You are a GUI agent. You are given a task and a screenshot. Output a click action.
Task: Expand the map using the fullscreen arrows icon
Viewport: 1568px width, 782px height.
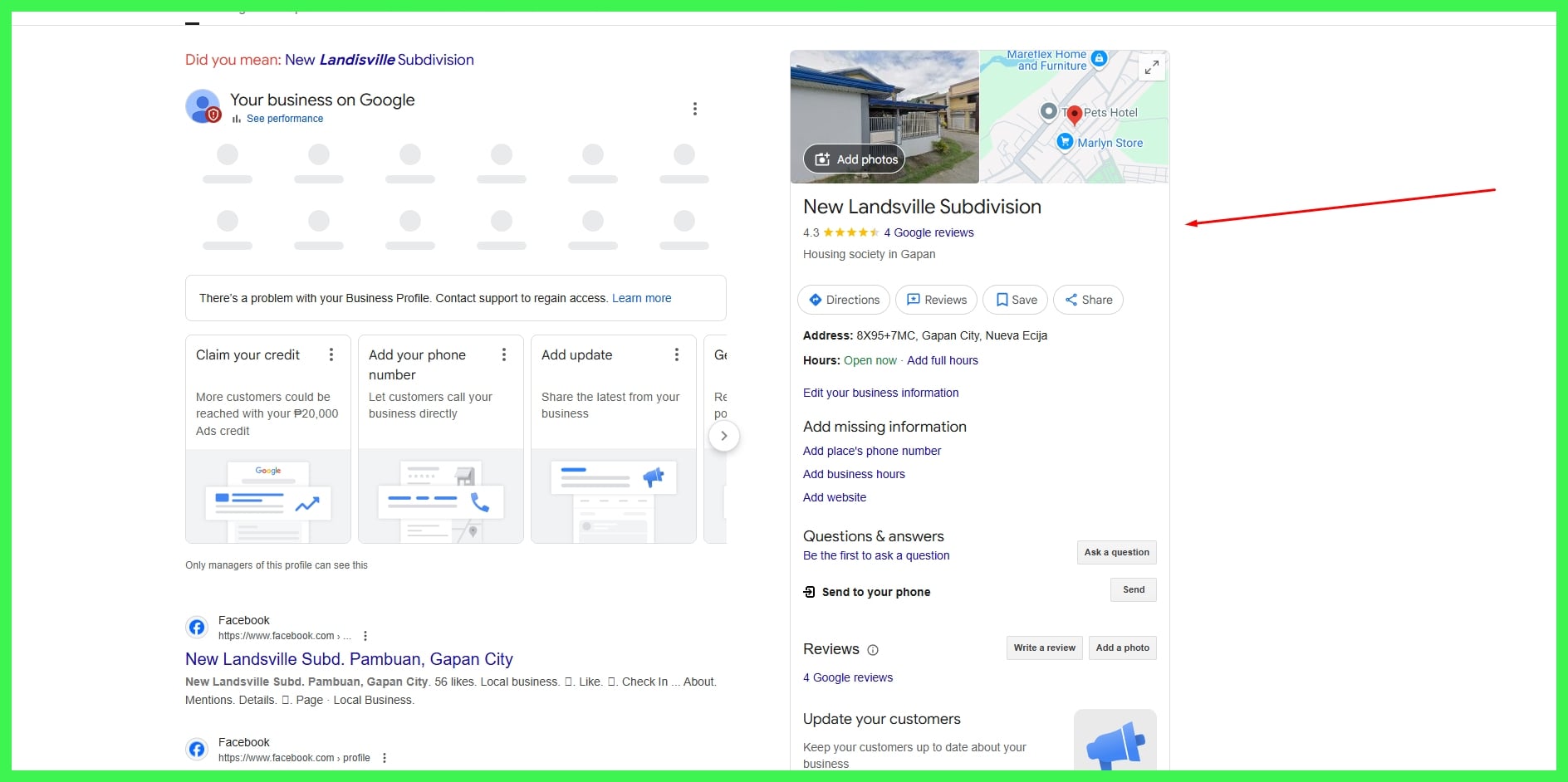(1151, 67)
